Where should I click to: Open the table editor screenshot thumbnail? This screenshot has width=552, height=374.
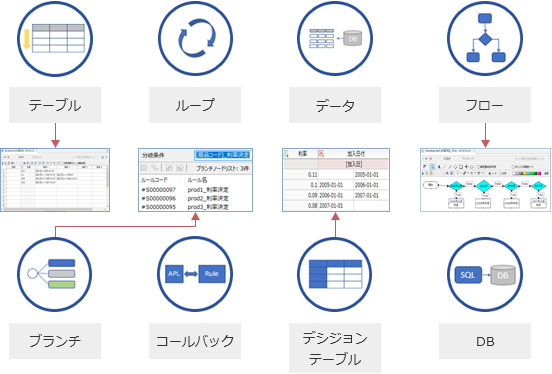(55, 180)
